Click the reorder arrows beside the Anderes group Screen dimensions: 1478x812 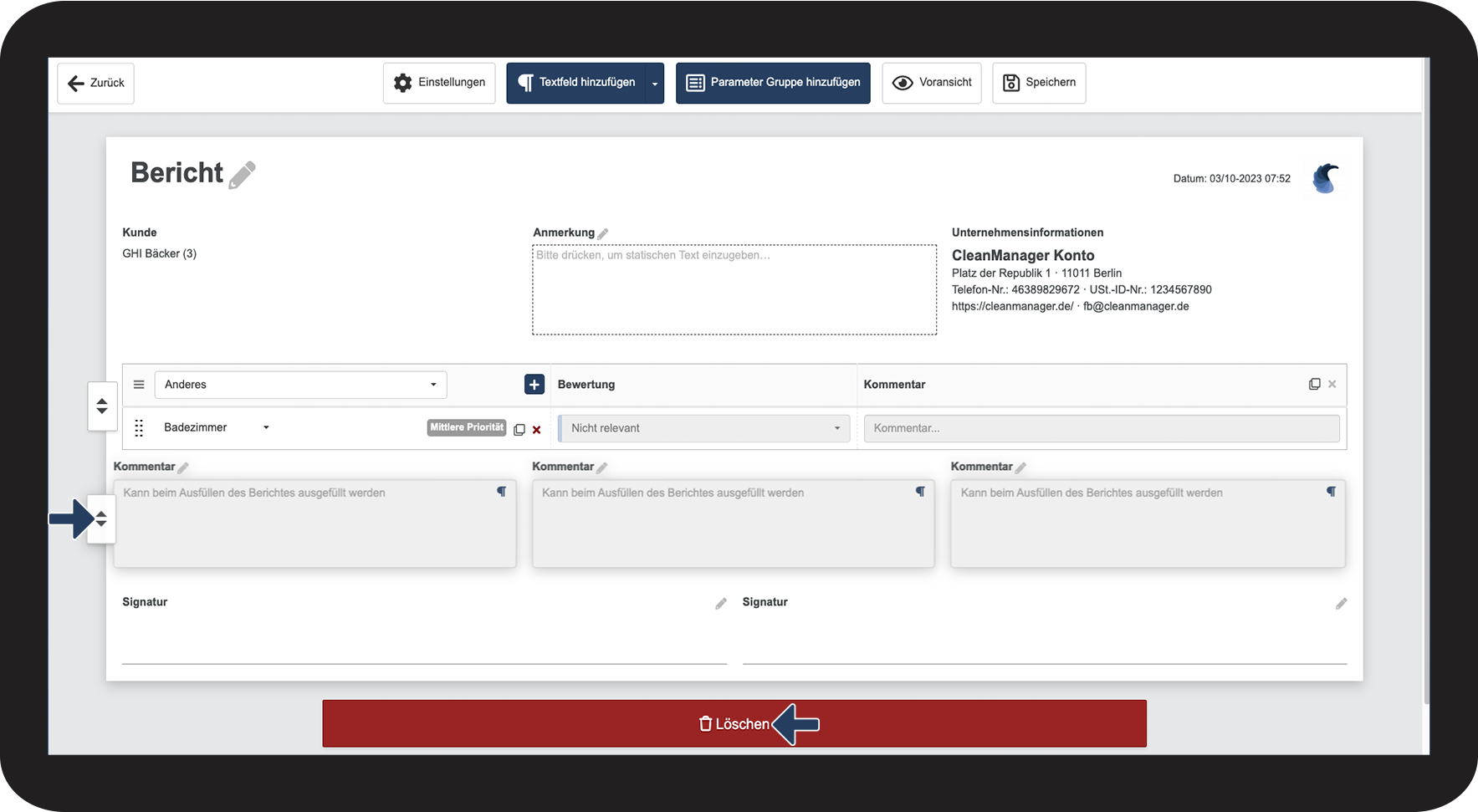[x=102, y=406]
